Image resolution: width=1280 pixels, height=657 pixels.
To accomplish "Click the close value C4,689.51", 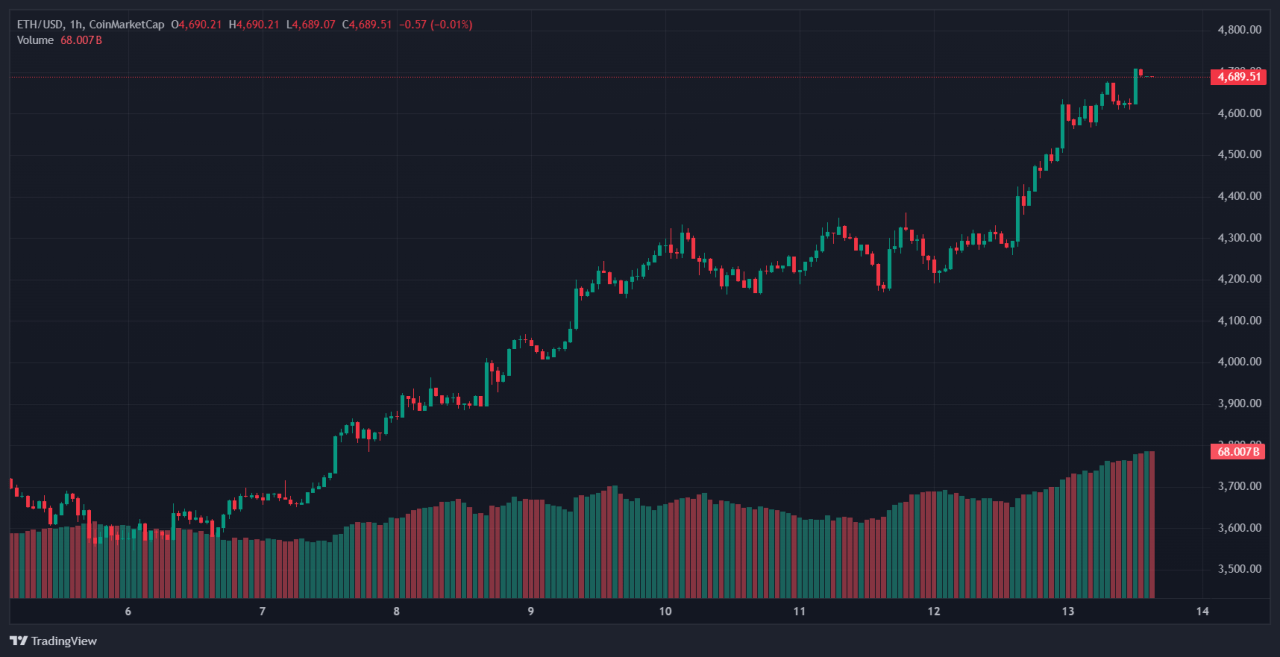I will (x=366, y=24).
